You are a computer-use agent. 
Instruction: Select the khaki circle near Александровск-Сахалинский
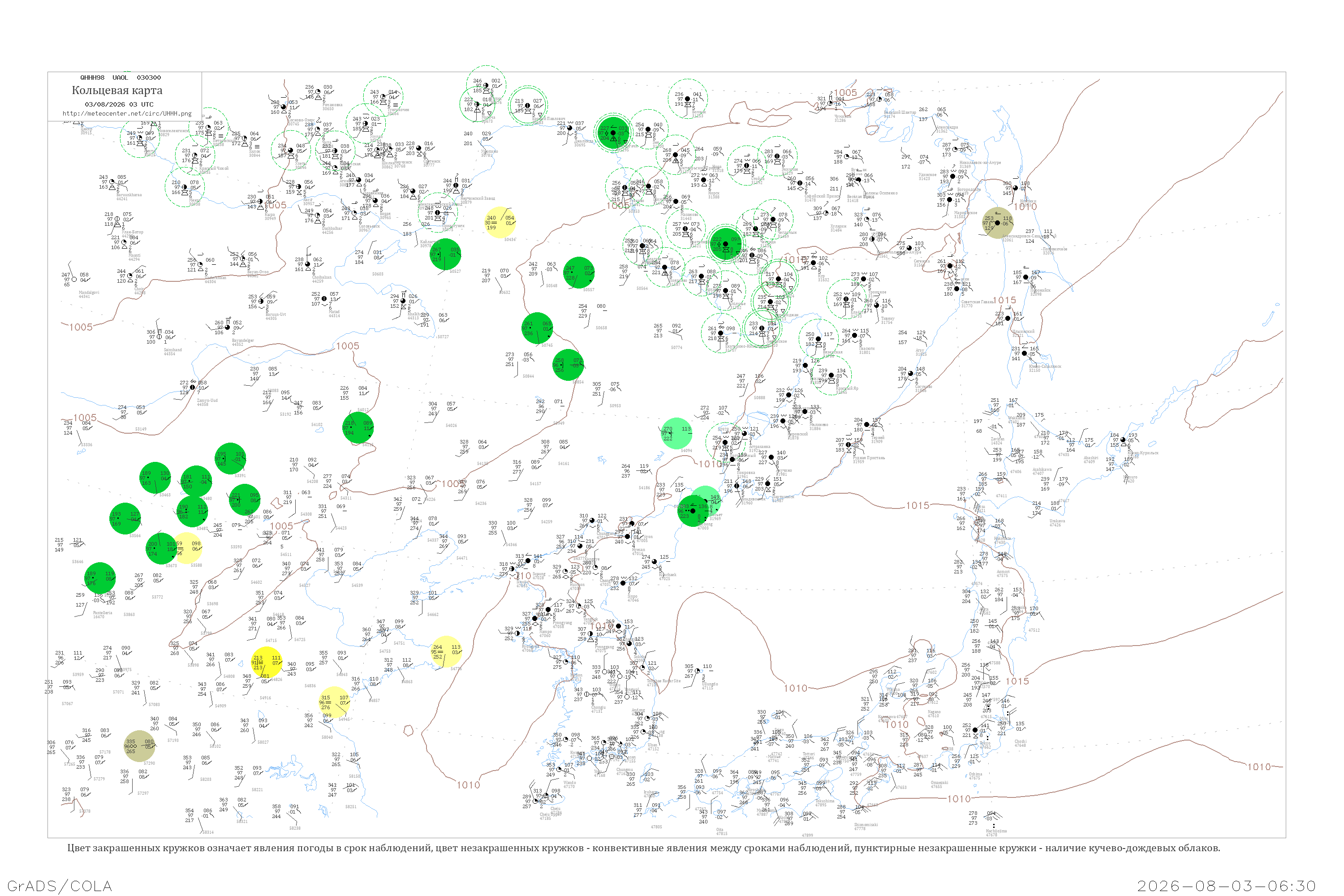[x=998, y=223]
